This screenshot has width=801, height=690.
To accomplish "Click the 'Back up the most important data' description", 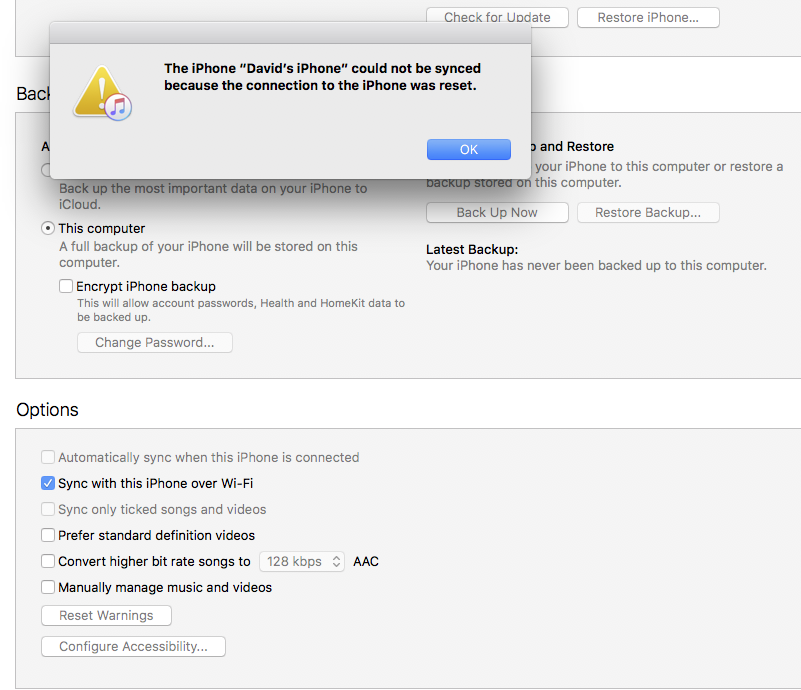I will coord(213,196).
